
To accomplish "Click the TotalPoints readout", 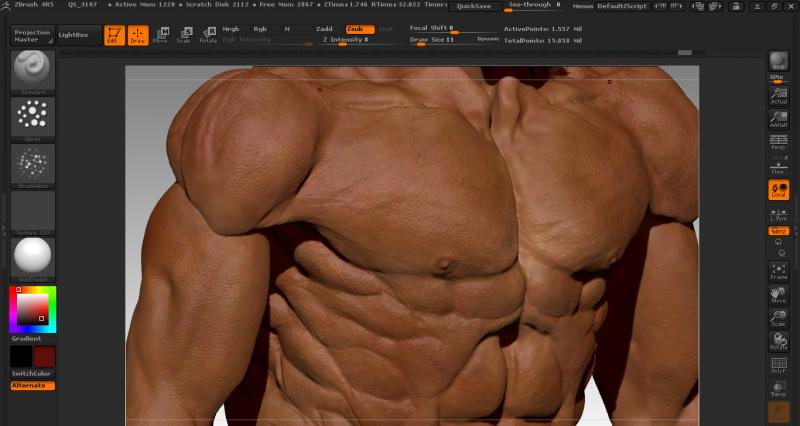I will pyautogui.click(x=543, y=40).
